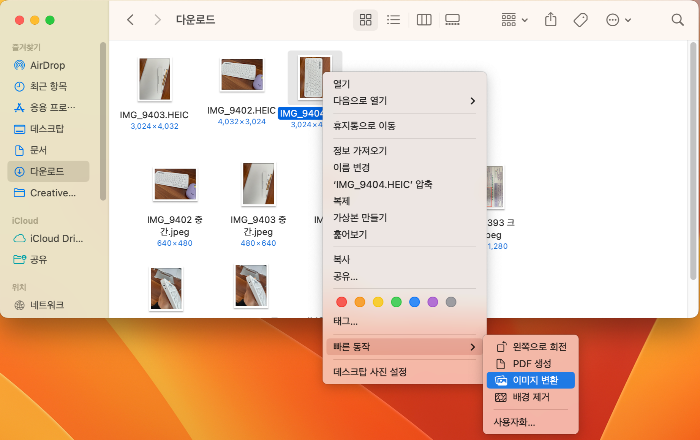
Task: Choose 사용자화... in the submenu
Action: [x=531, y=422]
